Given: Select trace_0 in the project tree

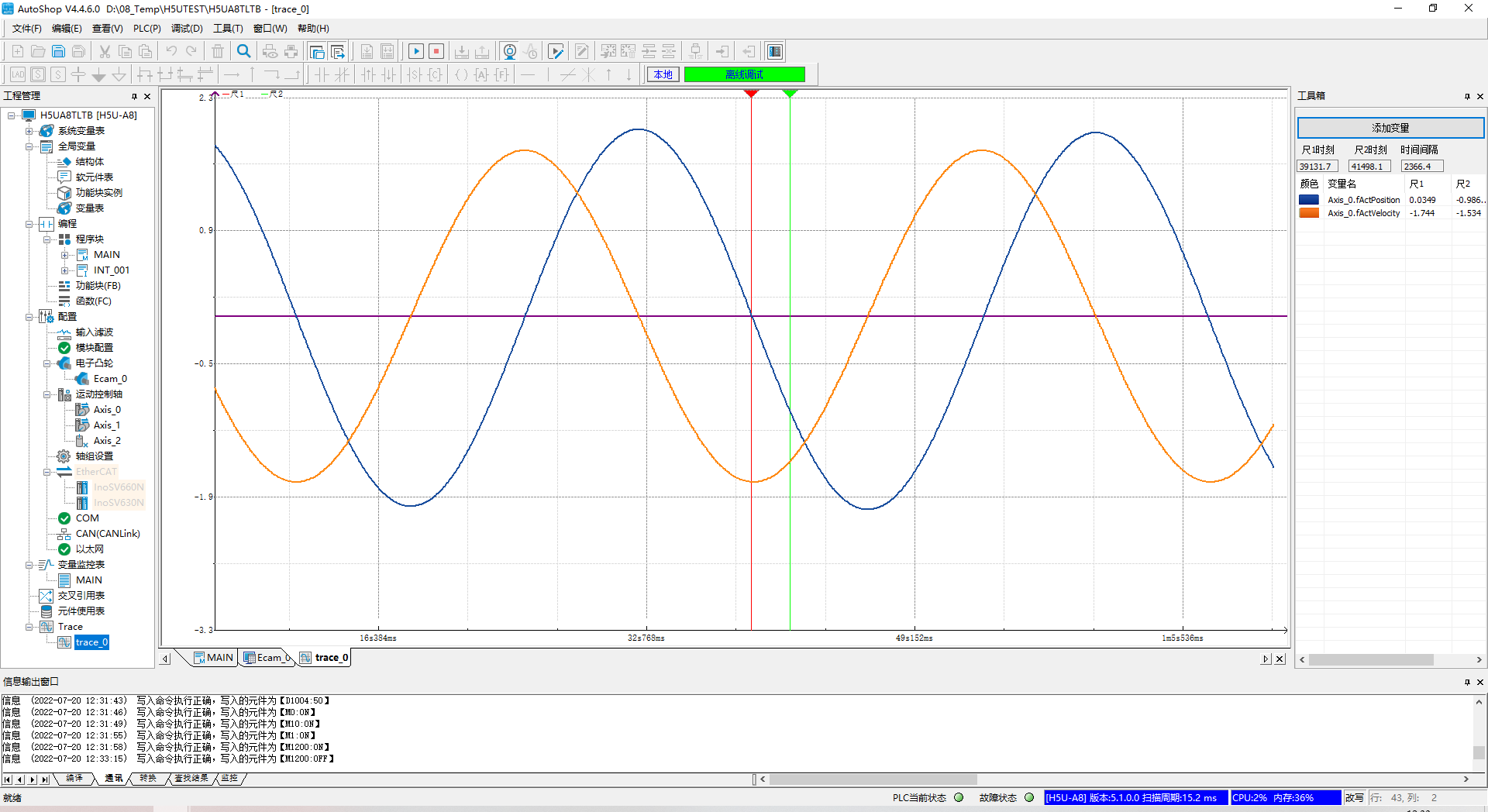Looking at the screenshot, I should 91,642.
